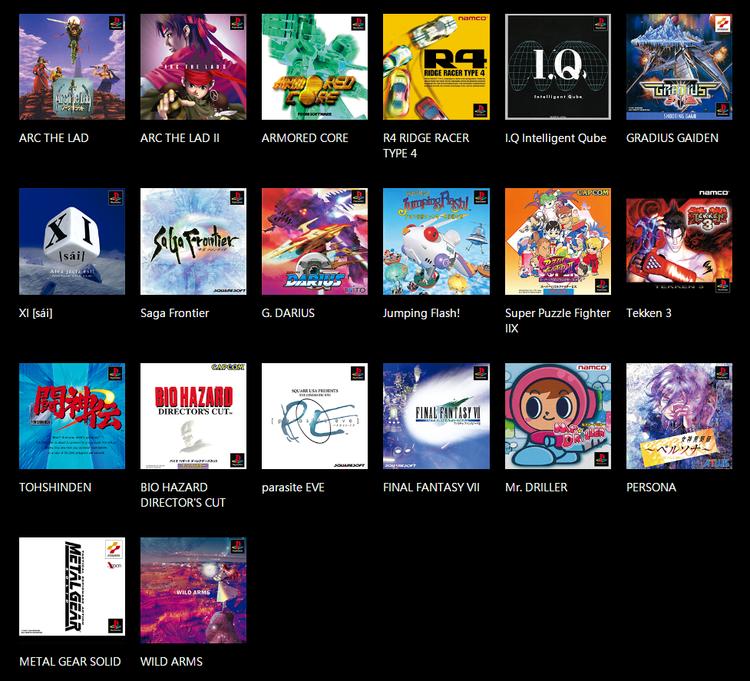Click the "PERSONA" title text
This screenshot has height=681, width=750.
(x=651, y=487)
